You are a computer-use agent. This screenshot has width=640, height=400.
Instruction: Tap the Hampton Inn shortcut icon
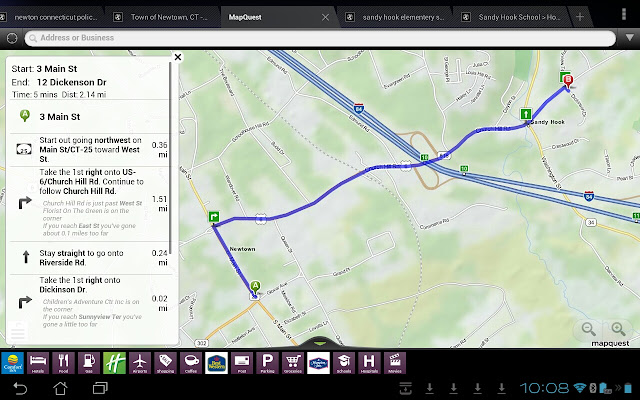click(x=318, y=363)
